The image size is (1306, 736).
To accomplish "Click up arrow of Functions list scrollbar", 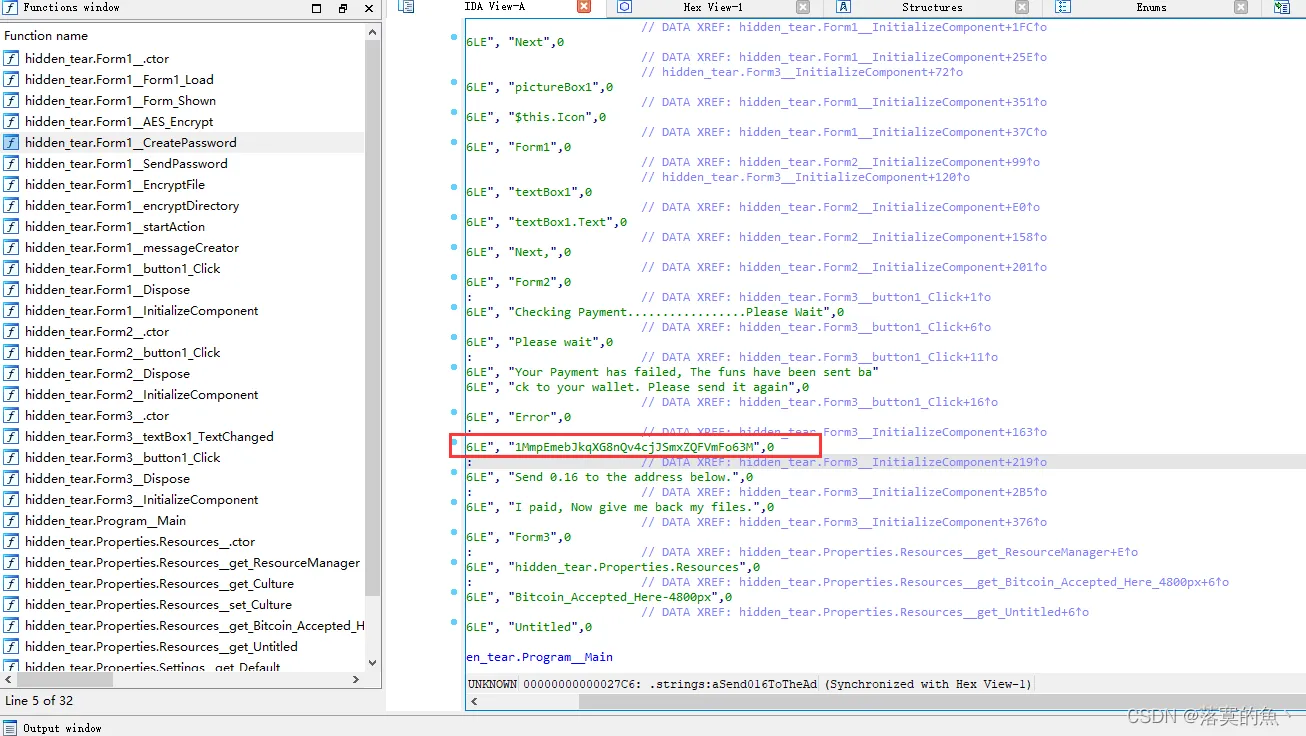I will click(x=373, y=33).
